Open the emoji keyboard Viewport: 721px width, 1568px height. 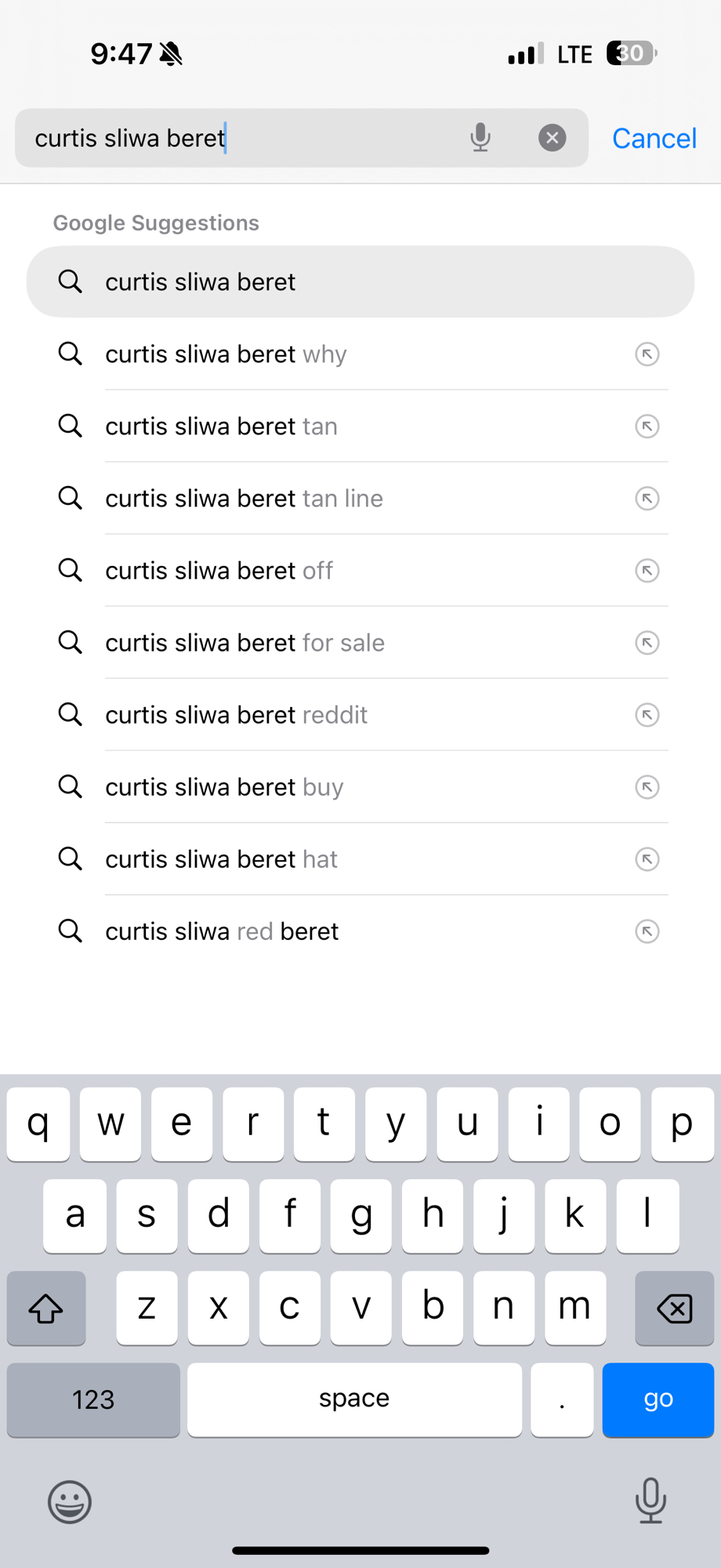pyautogui.click(x=70, y=1501)
